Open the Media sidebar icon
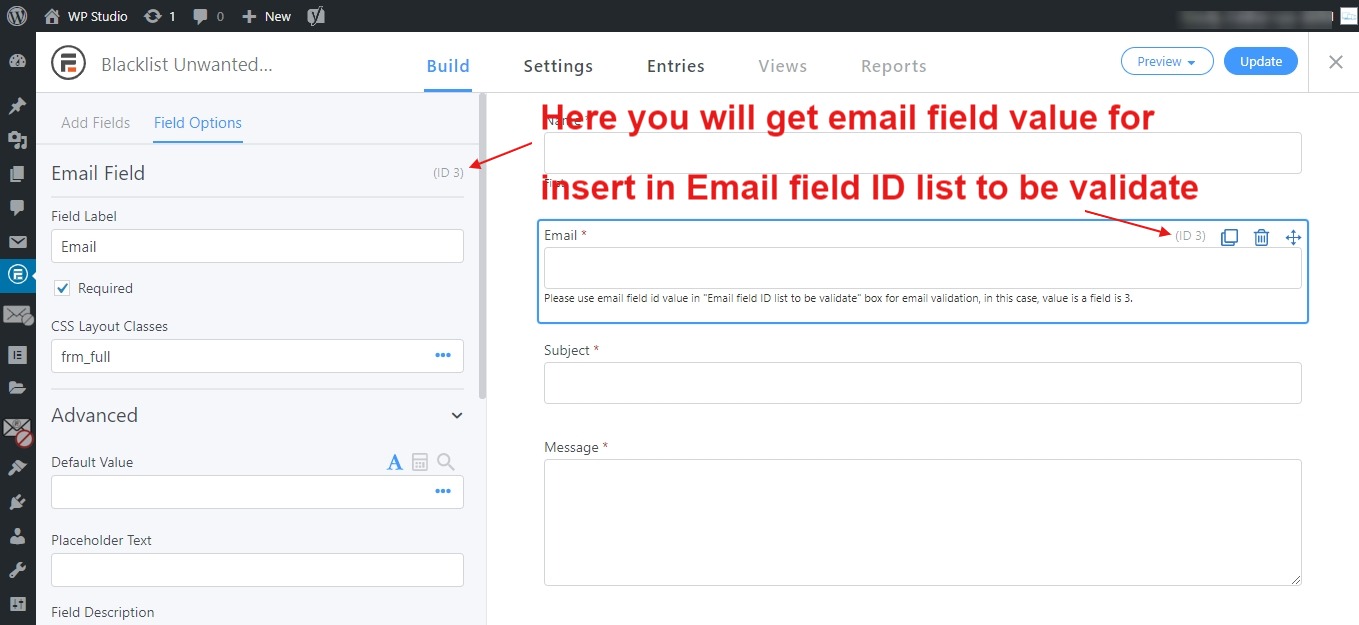 point(17,140)
